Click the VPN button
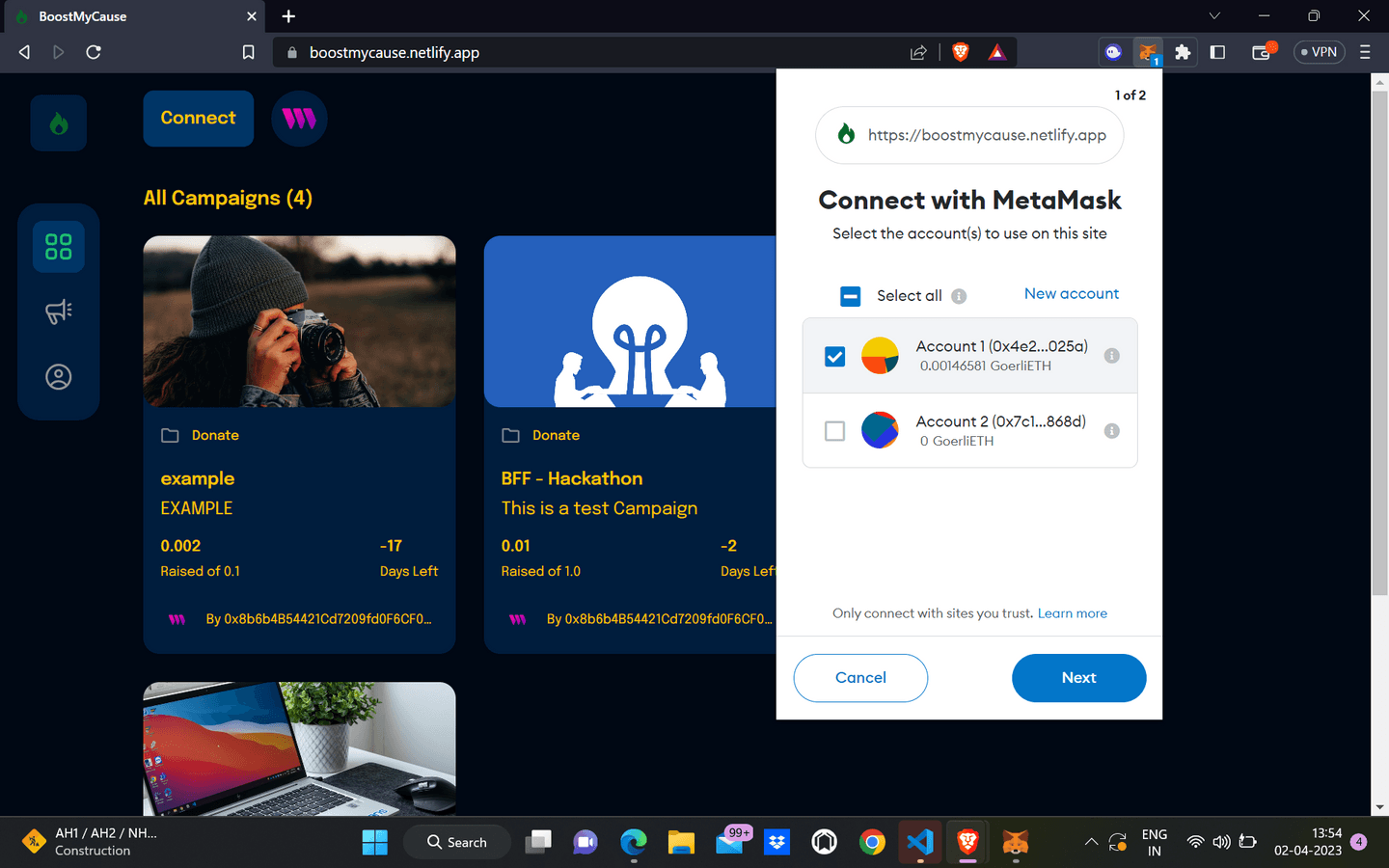The width and height of the screenshot is (1389, 868). 1319,52
